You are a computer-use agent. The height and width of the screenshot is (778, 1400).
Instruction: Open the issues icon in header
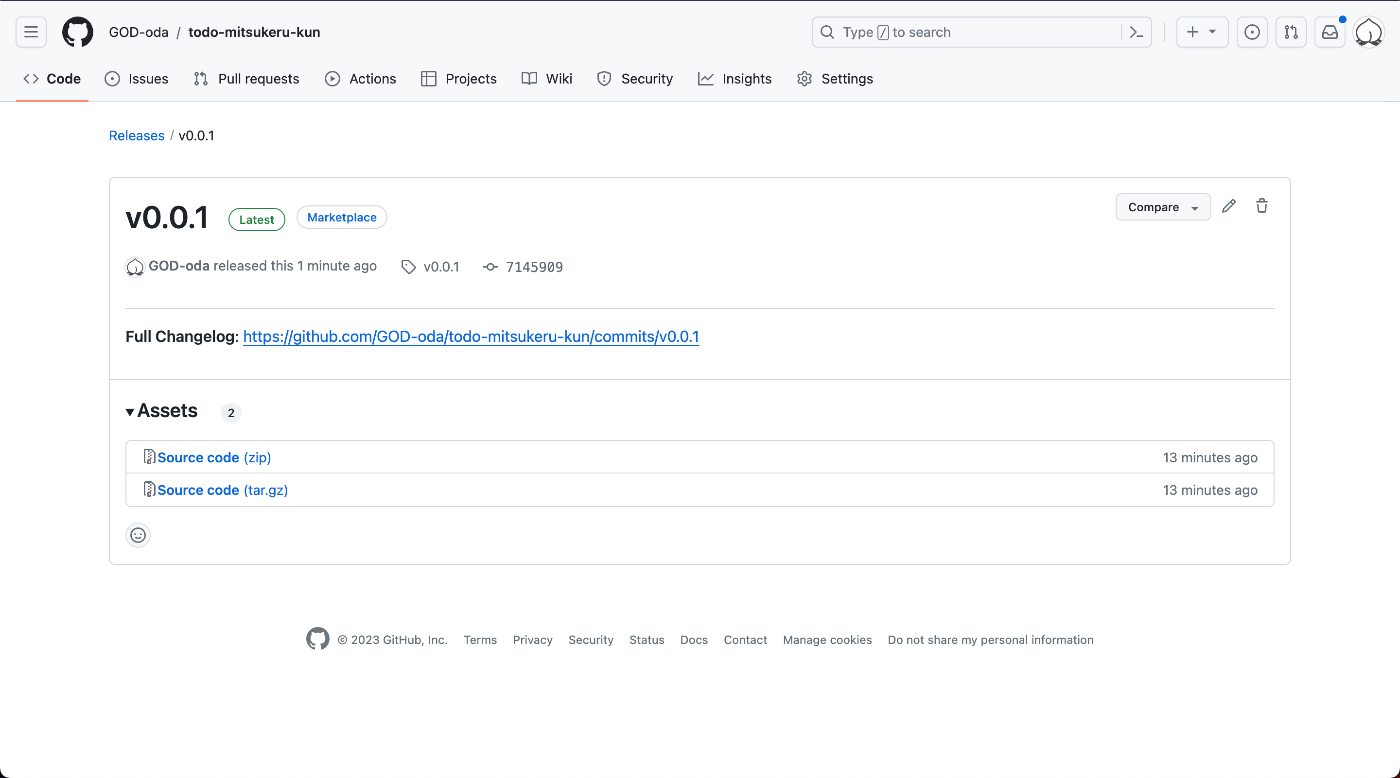(x=1252, y=32)
